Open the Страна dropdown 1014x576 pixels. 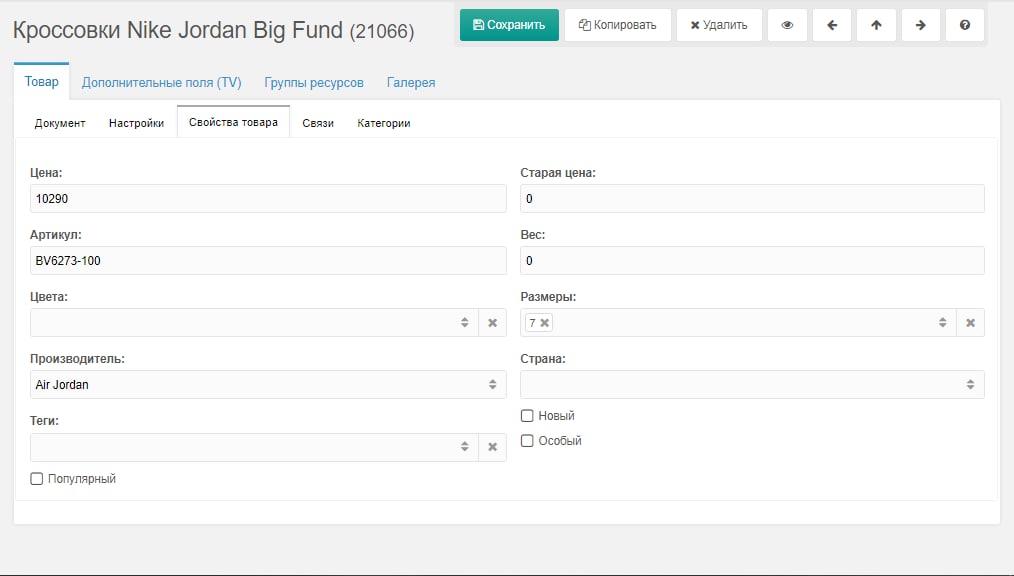pos(752,385)
